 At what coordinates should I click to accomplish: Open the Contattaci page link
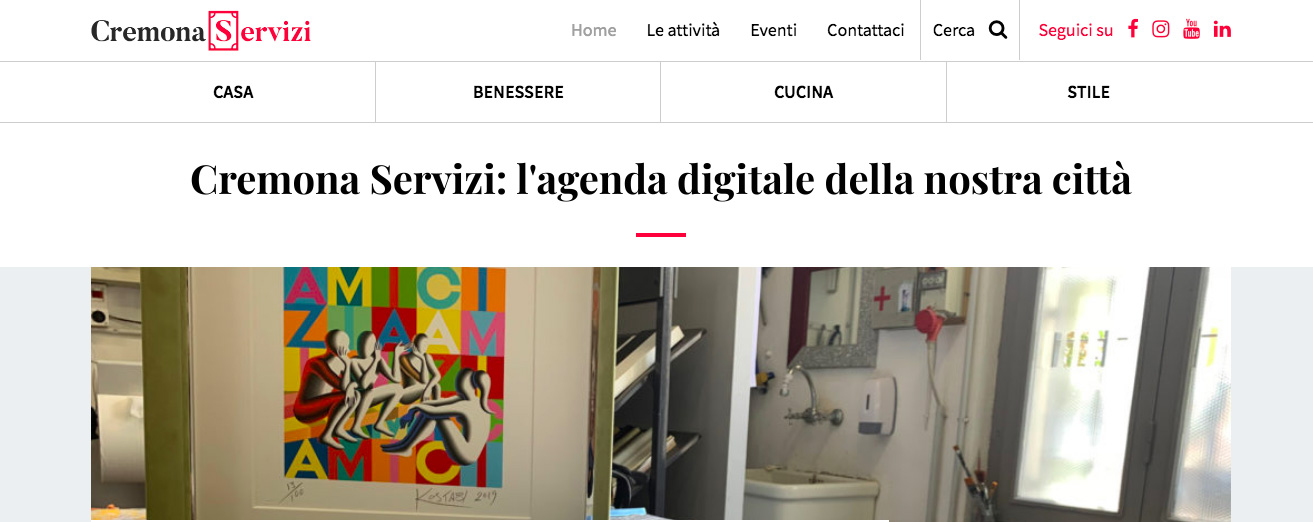point(866,30)
